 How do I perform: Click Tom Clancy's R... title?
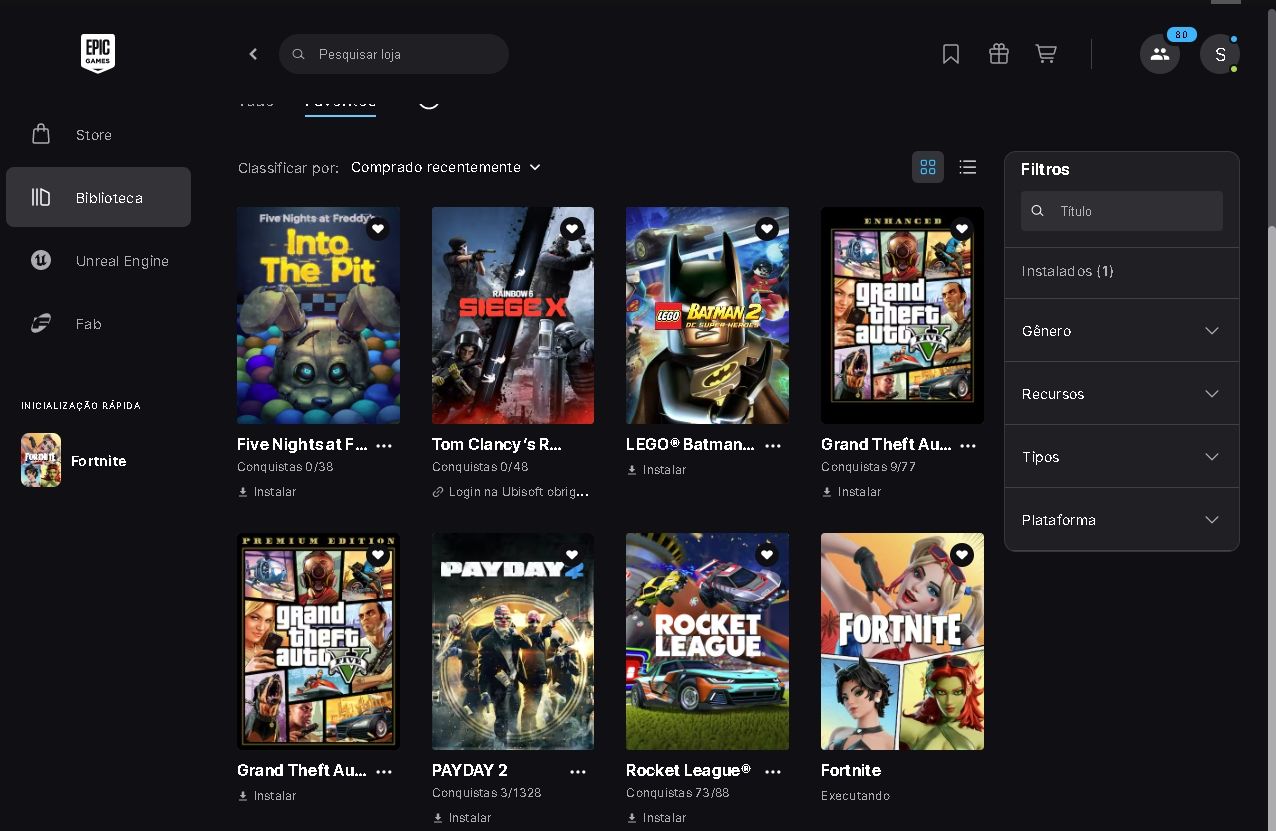click(497, 444)
